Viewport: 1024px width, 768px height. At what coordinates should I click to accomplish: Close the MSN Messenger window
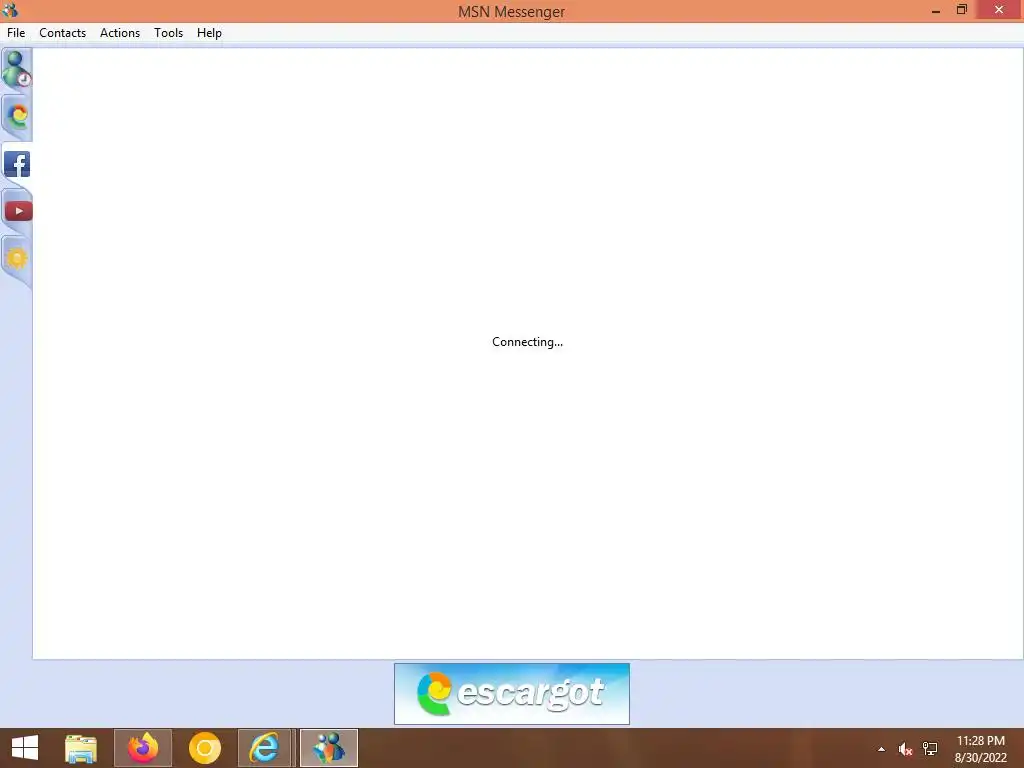tap(999, 10)
